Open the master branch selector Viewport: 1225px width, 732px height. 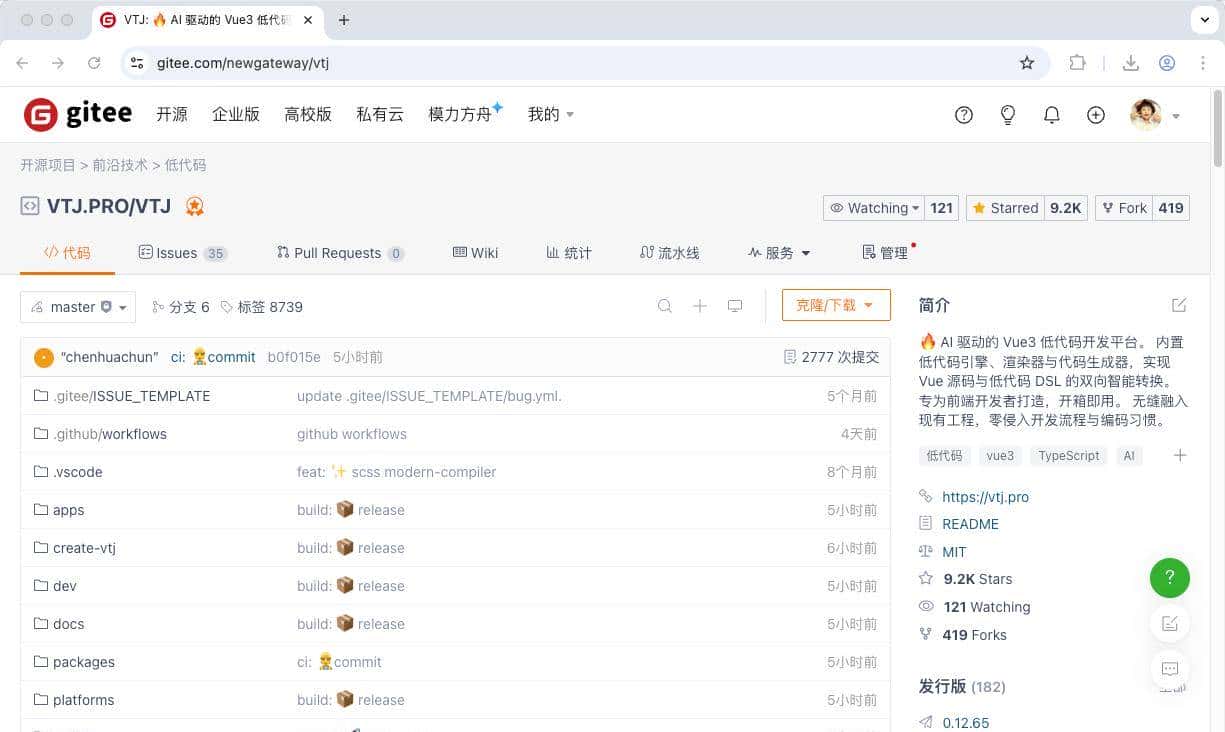click(77, 306)
